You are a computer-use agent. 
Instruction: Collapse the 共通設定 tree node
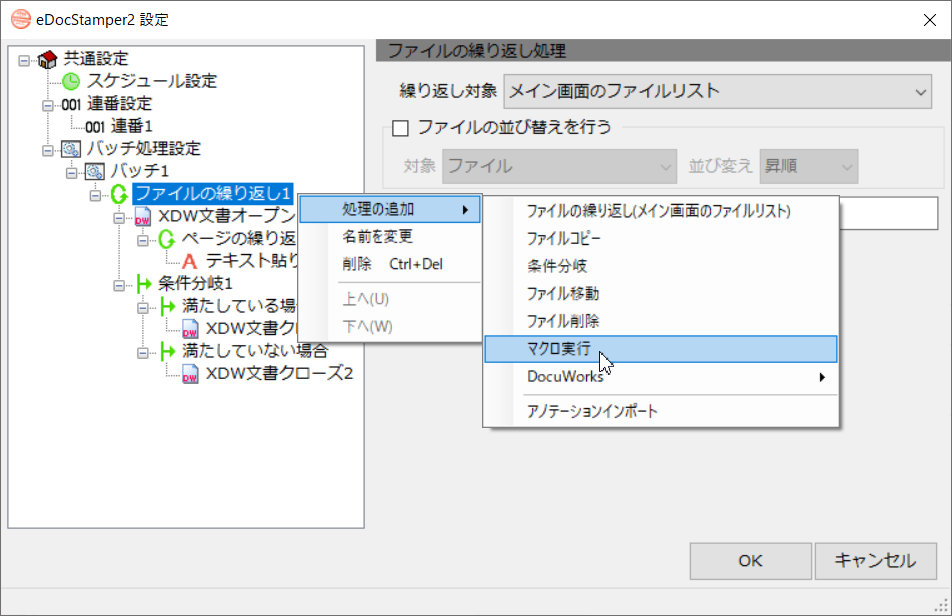(24, 60)
